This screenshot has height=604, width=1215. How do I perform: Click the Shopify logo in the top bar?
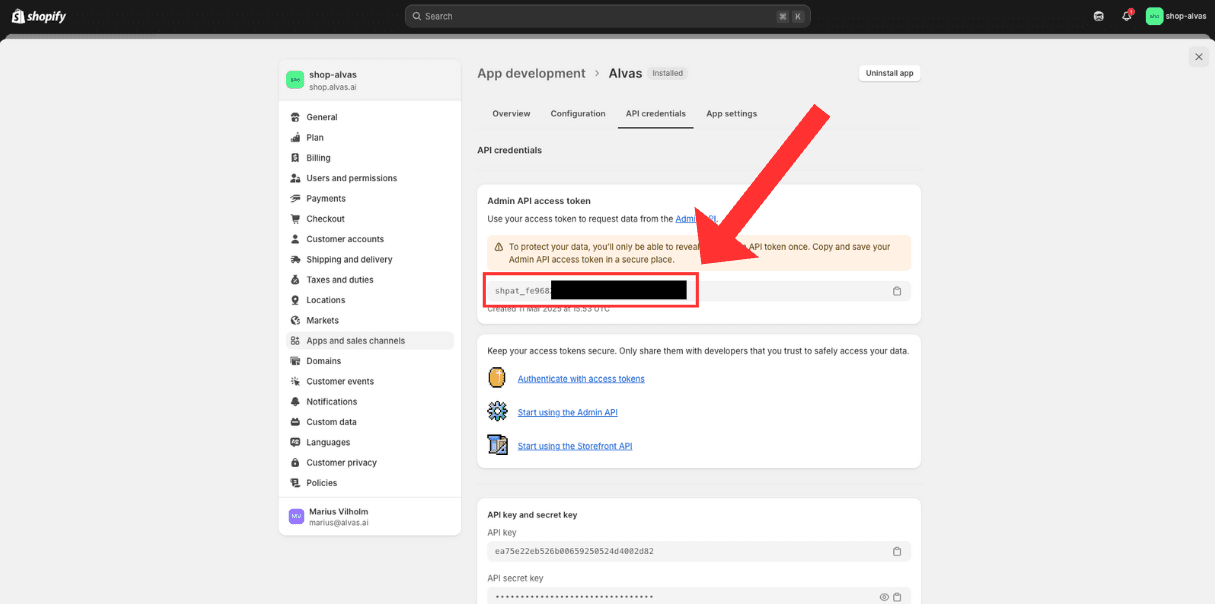pyautogui.click(x=39, y=16)
